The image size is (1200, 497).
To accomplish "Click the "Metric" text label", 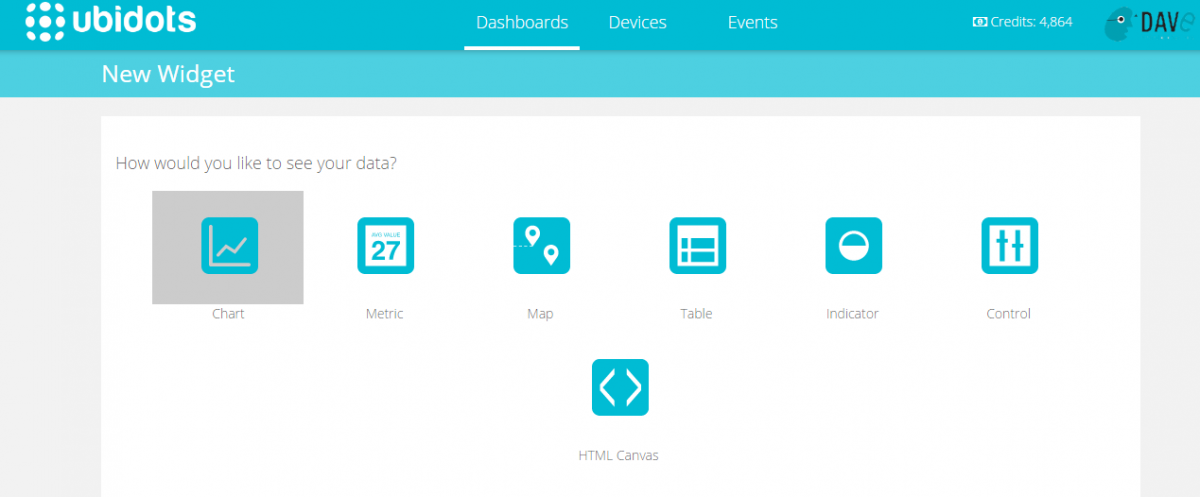I will 385,314.
